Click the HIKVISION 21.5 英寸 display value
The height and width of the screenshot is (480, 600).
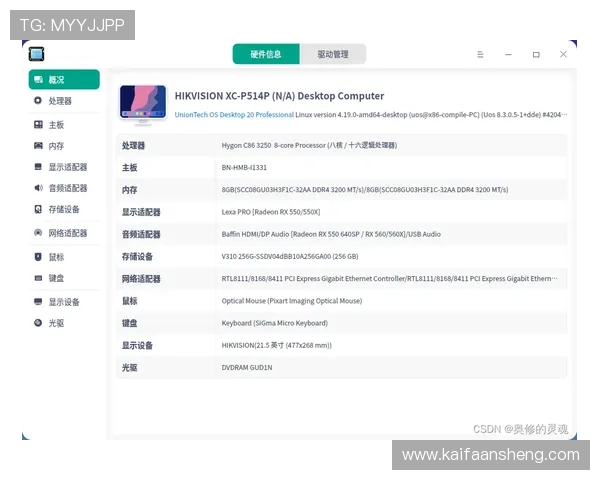tap(277, 345)
